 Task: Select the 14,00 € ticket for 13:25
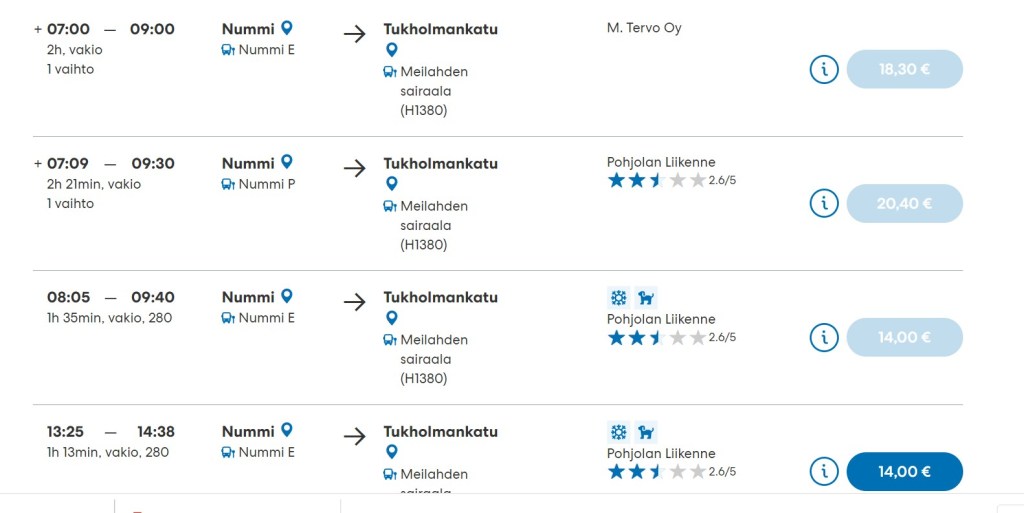(x=904, y=471)
